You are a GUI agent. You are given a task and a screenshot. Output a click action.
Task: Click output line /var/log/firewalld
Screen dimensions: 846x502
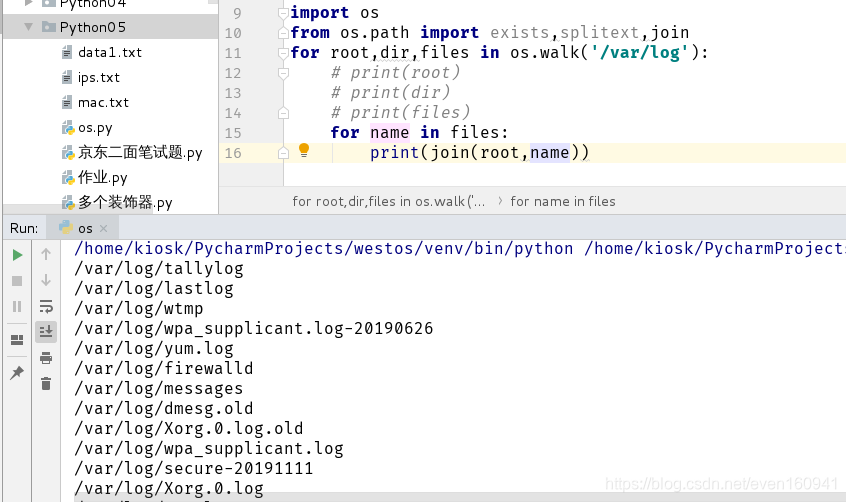point(163,368)
